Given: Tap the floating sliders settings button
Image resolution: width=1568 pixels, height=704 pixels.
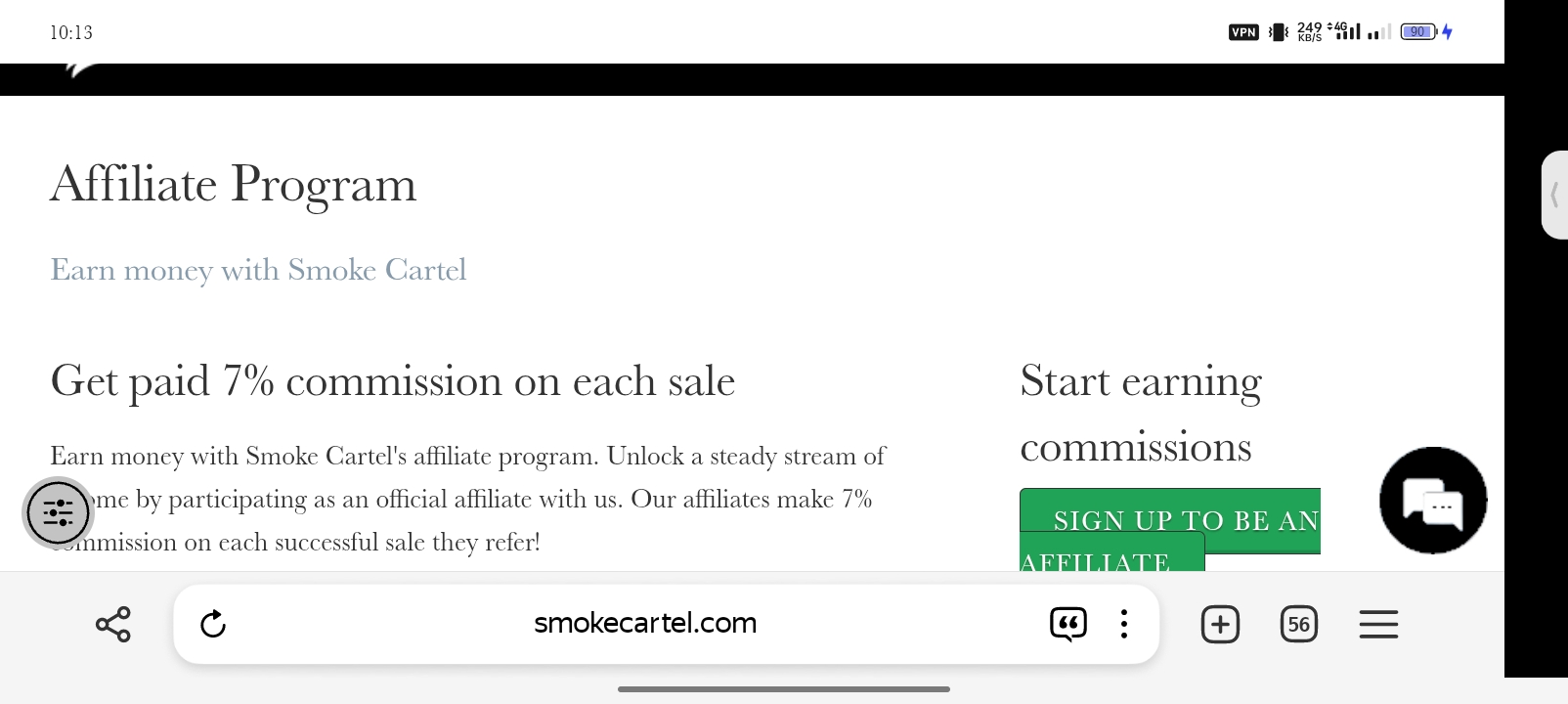Looking at the screenshot, I should point(58,511).
